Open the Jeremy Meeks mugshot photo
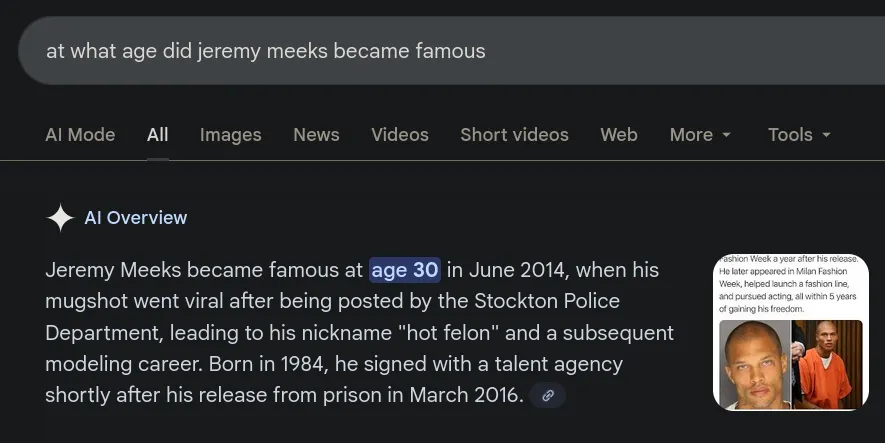The height and width of the screenshot is (443, 885). 752,363
